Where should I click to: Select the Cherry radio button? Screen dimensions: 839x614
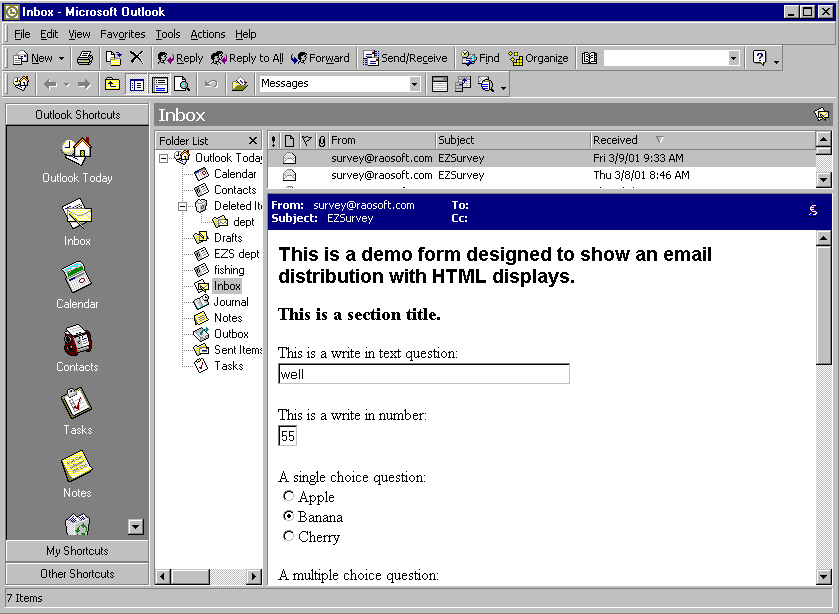tap(288, 536)
